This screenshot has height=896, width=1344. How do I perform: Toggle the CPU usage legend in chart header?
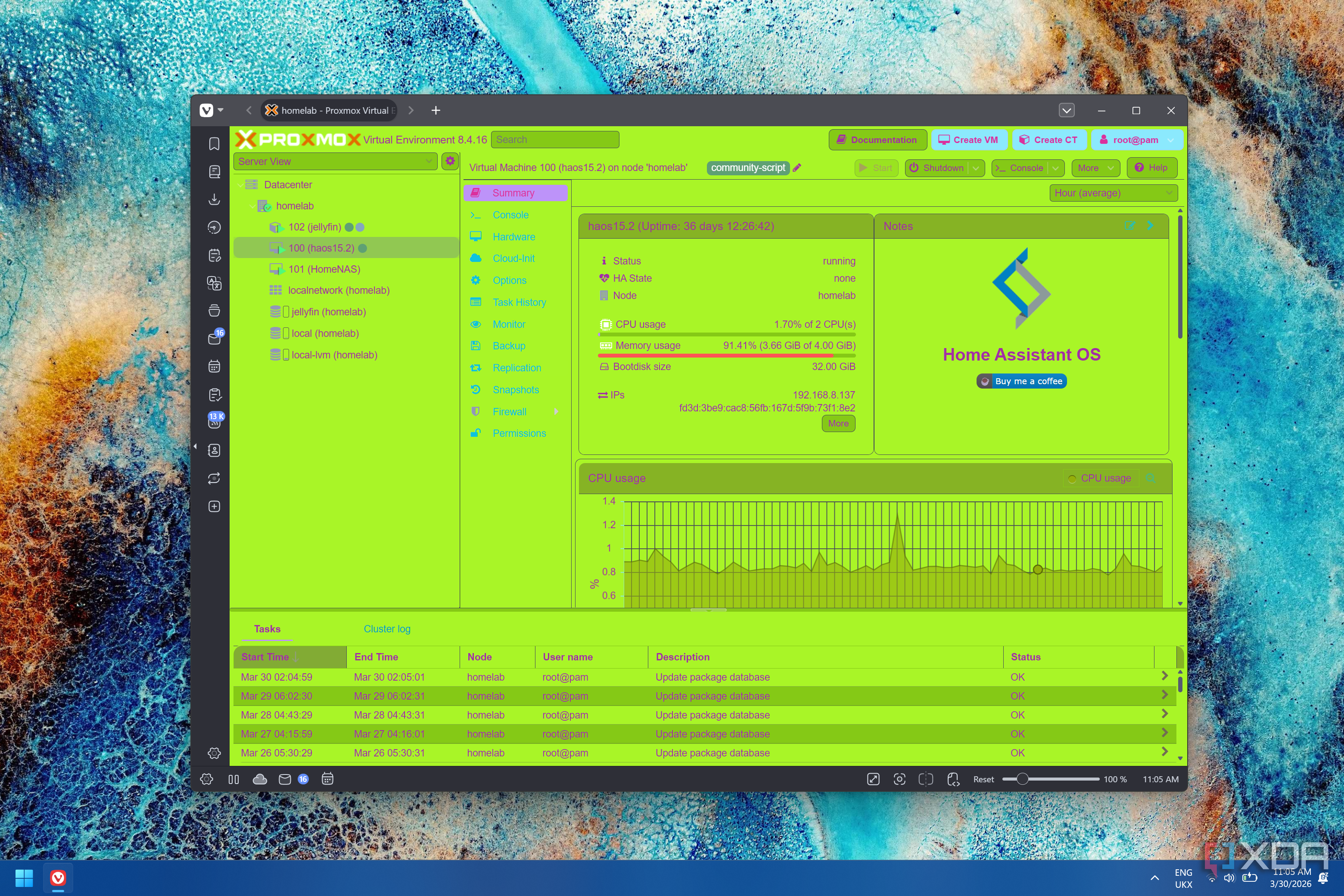tap(1100, 478)
